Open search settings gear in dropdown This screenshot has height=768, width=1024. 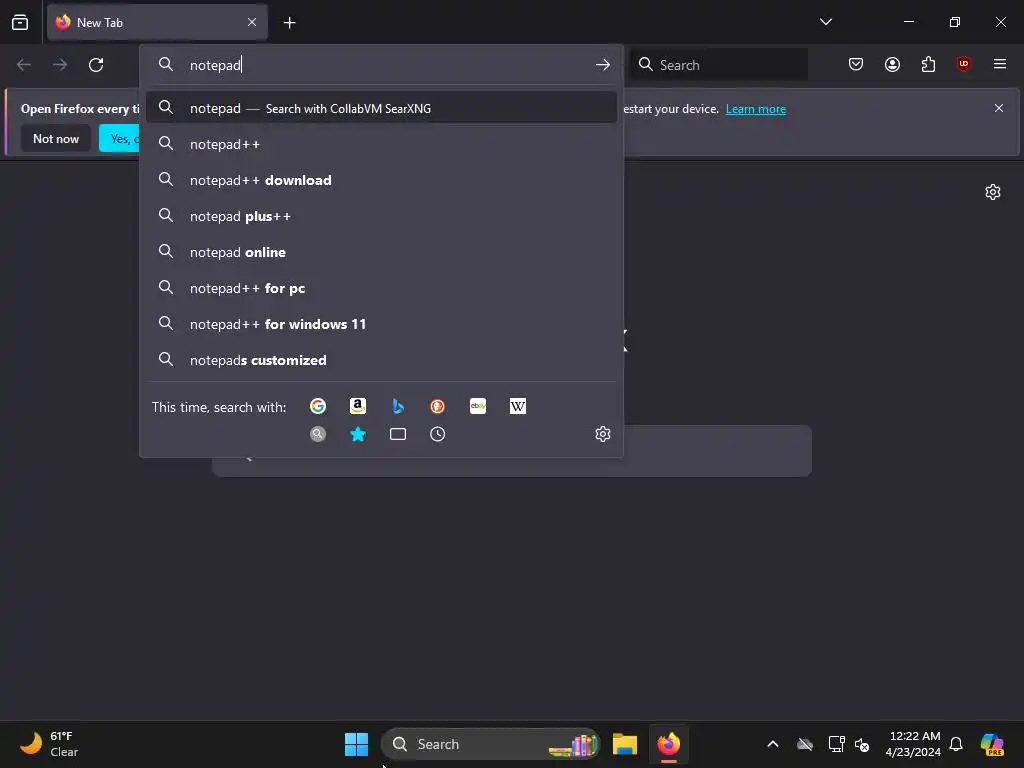[x=602, y=434]
